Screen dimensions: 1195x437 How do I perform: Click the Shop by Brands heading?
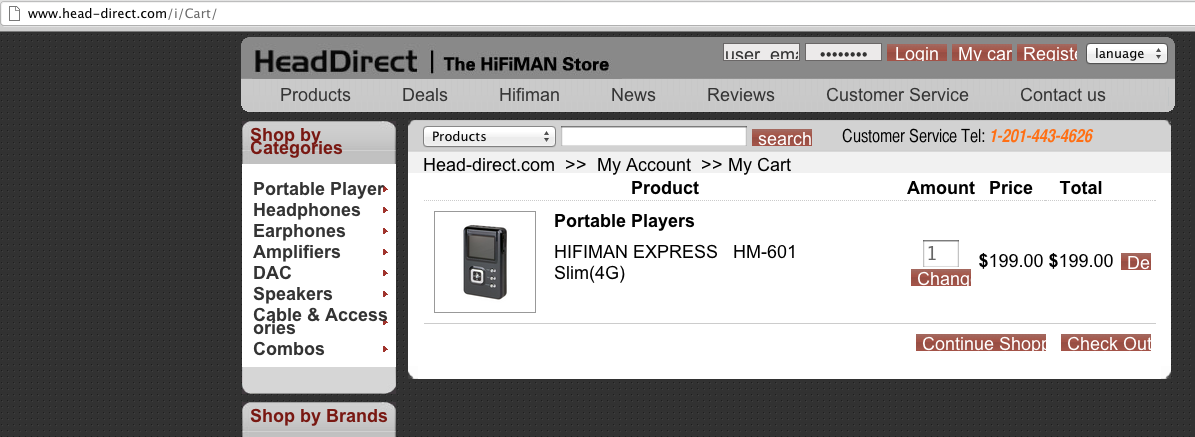coord(319,416)
